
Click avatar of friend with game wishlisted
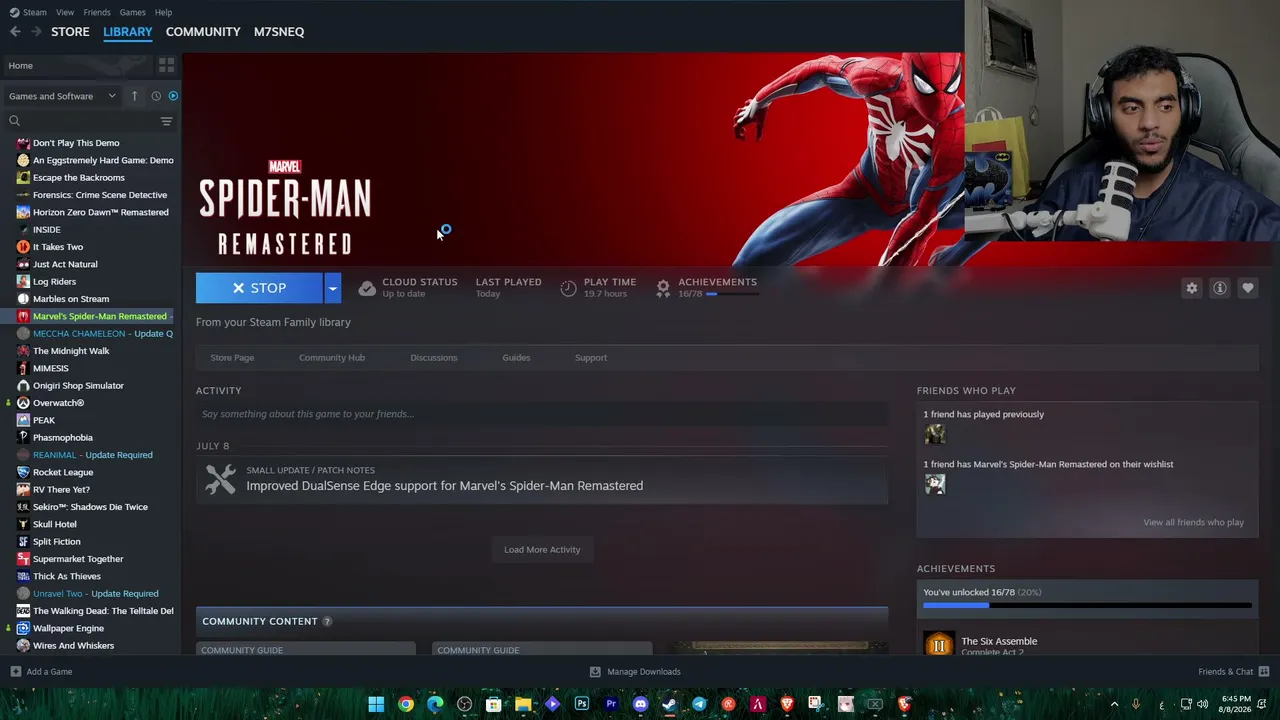[x=935, y=484]
